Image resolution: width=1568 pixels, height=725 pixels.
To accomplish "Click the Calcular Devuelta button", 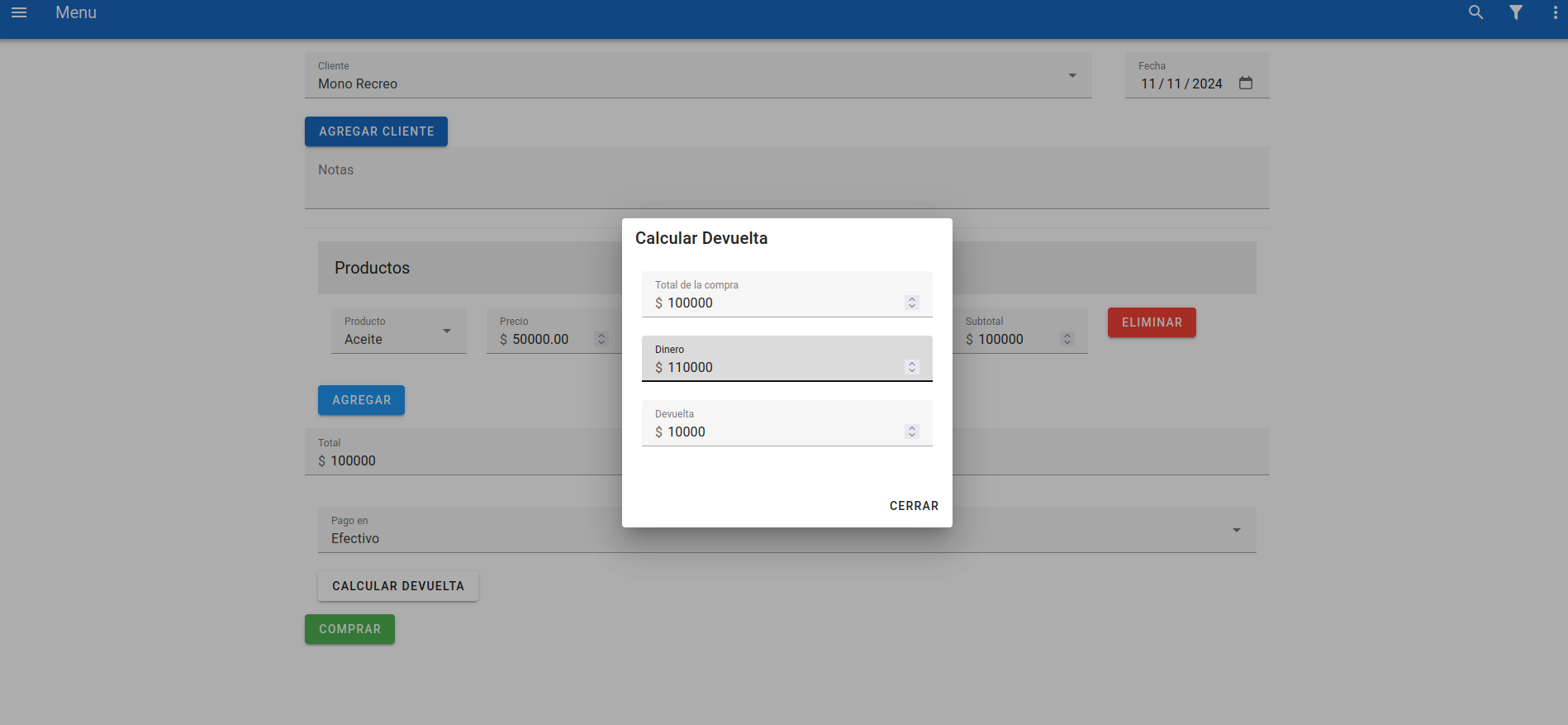I will coord(398,586).
